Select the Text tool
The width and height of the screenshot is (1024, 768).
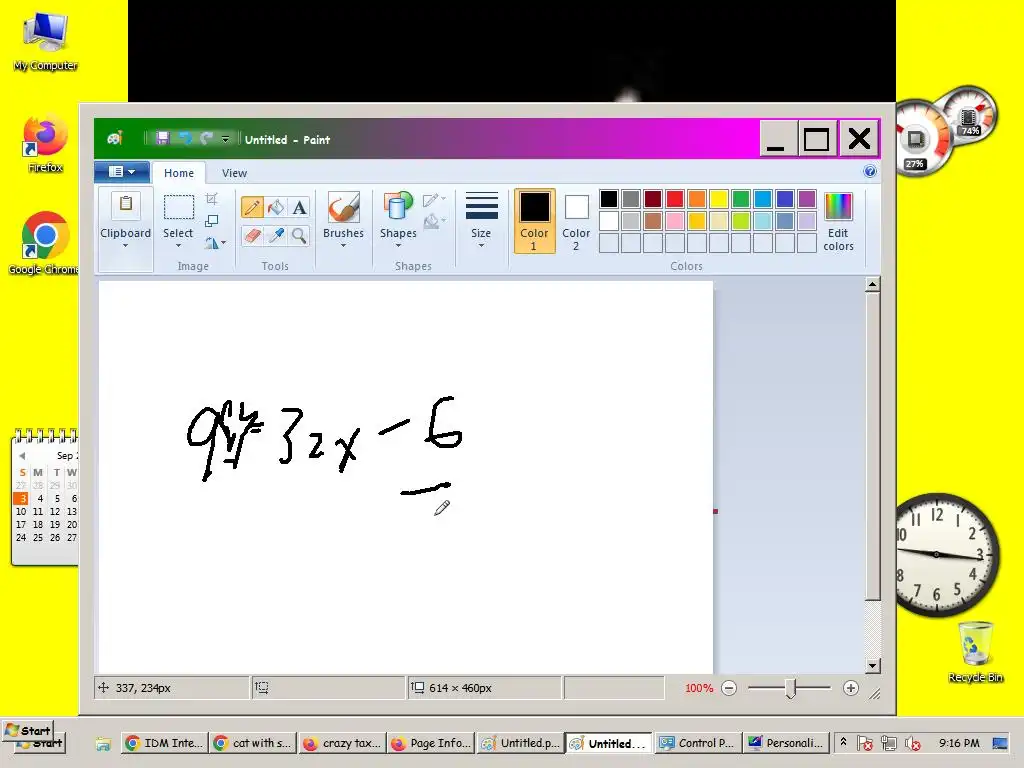(299, 208)
